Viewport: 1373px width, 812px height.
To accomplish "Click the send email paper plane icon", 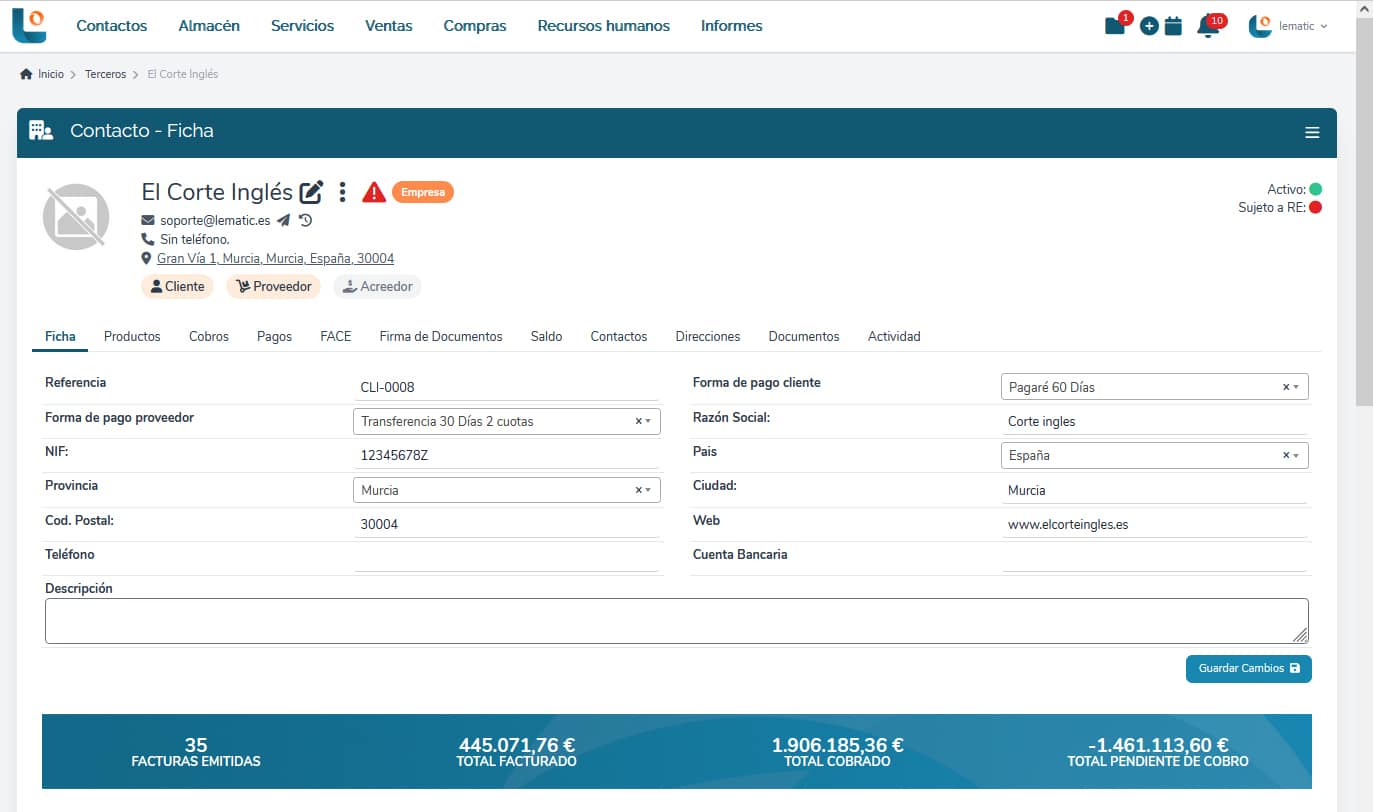I will pos(284,220).
